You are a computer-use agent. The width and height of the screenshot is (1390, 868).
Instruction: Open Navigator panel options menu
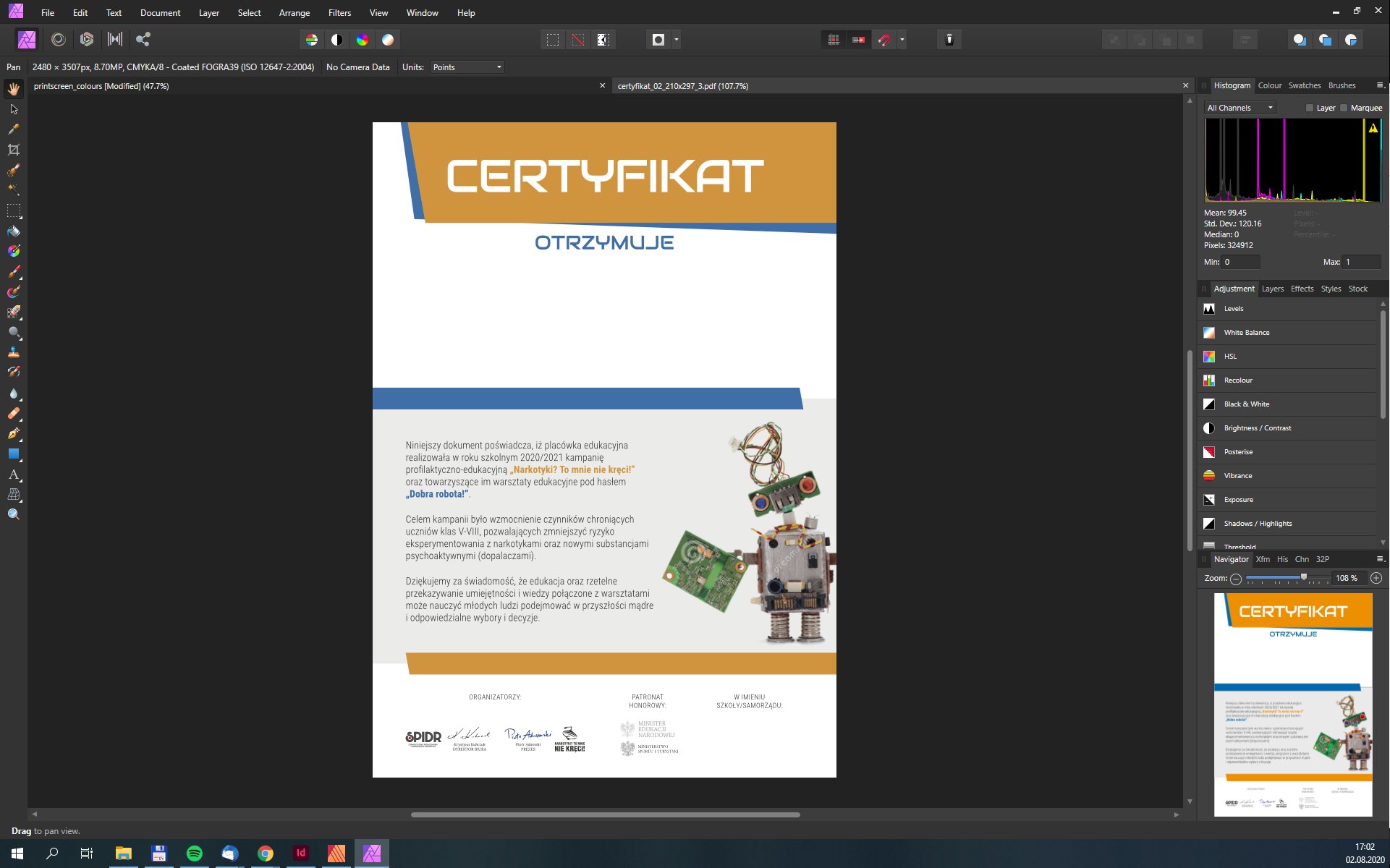coord(1379,559)
